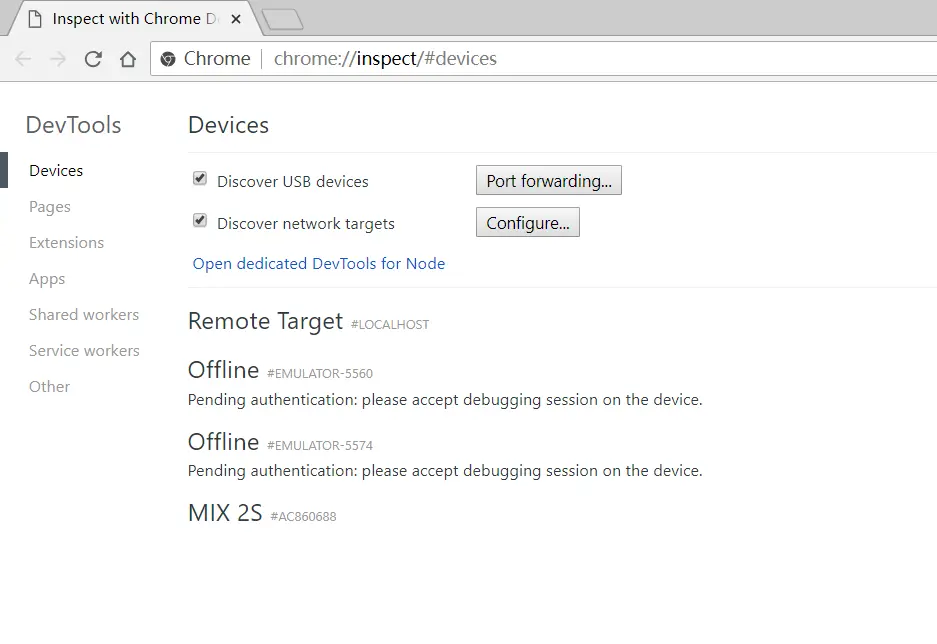
Task: Open Shared workers section
Action: coord(84,314)
